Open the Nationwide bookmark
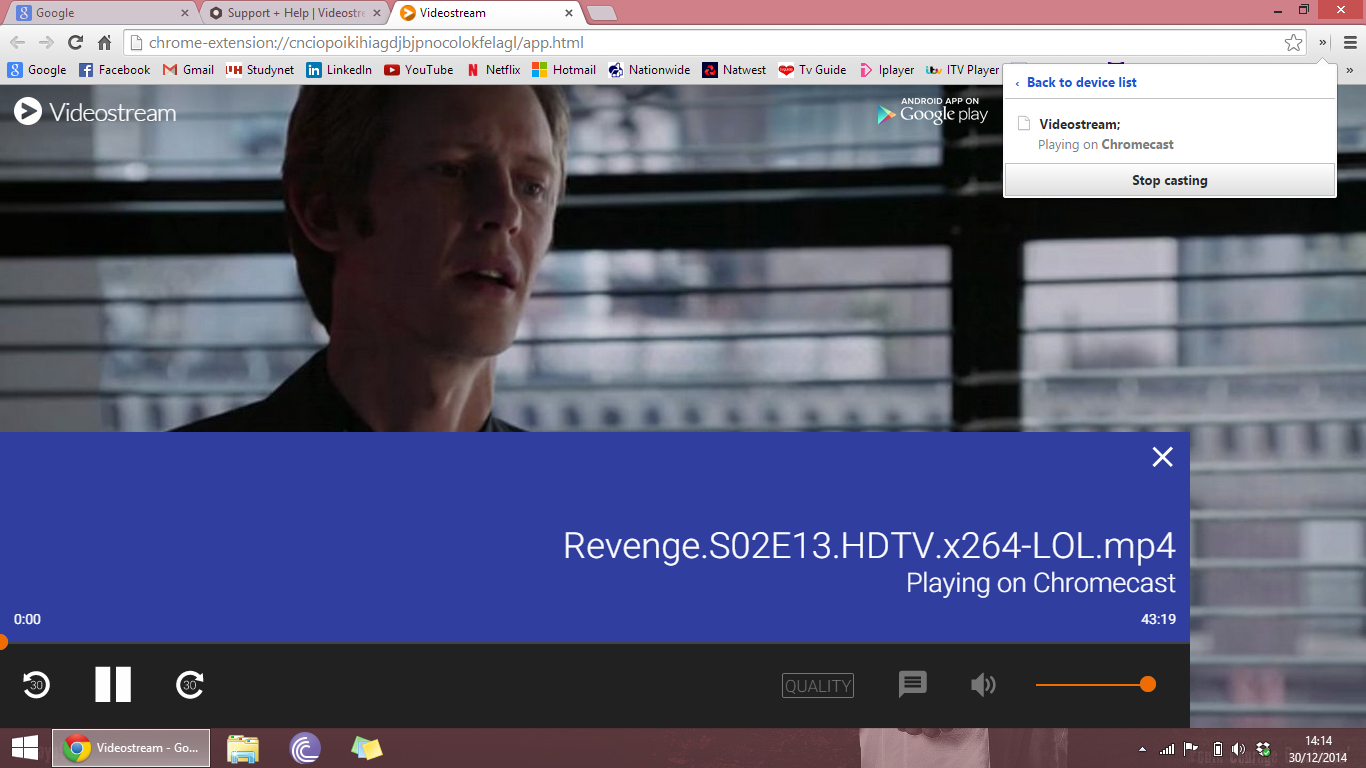 click(x=649, y=70)
